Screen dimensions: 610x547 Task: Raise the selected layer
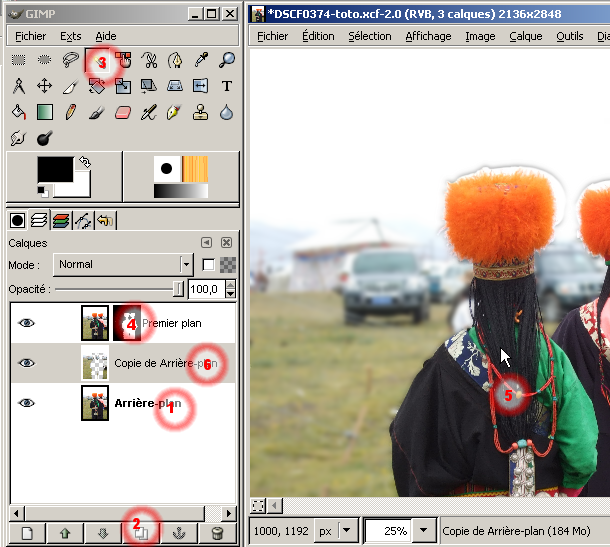tap(65, 533)
